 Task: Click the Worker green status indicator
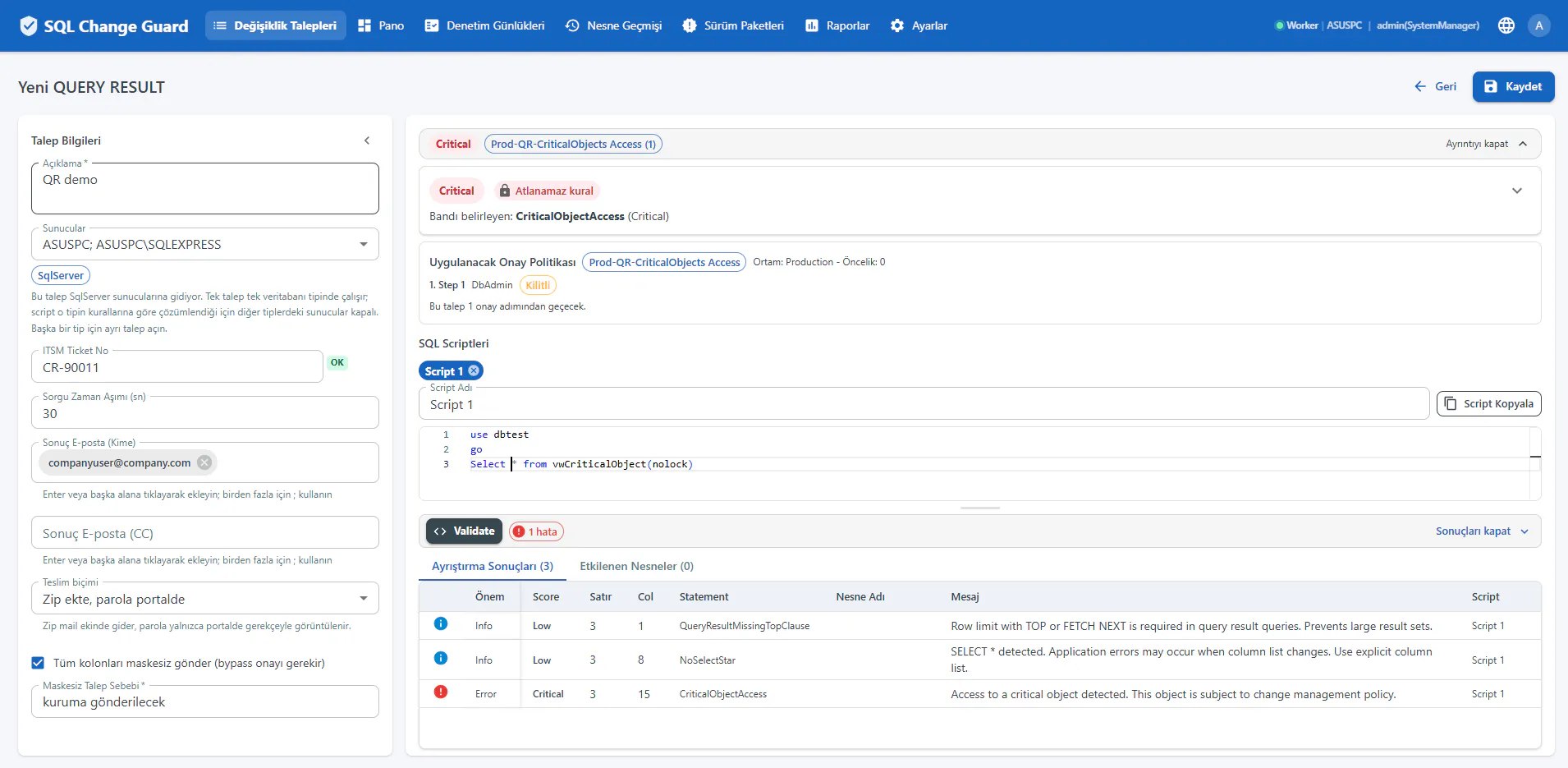[1279, 25]
